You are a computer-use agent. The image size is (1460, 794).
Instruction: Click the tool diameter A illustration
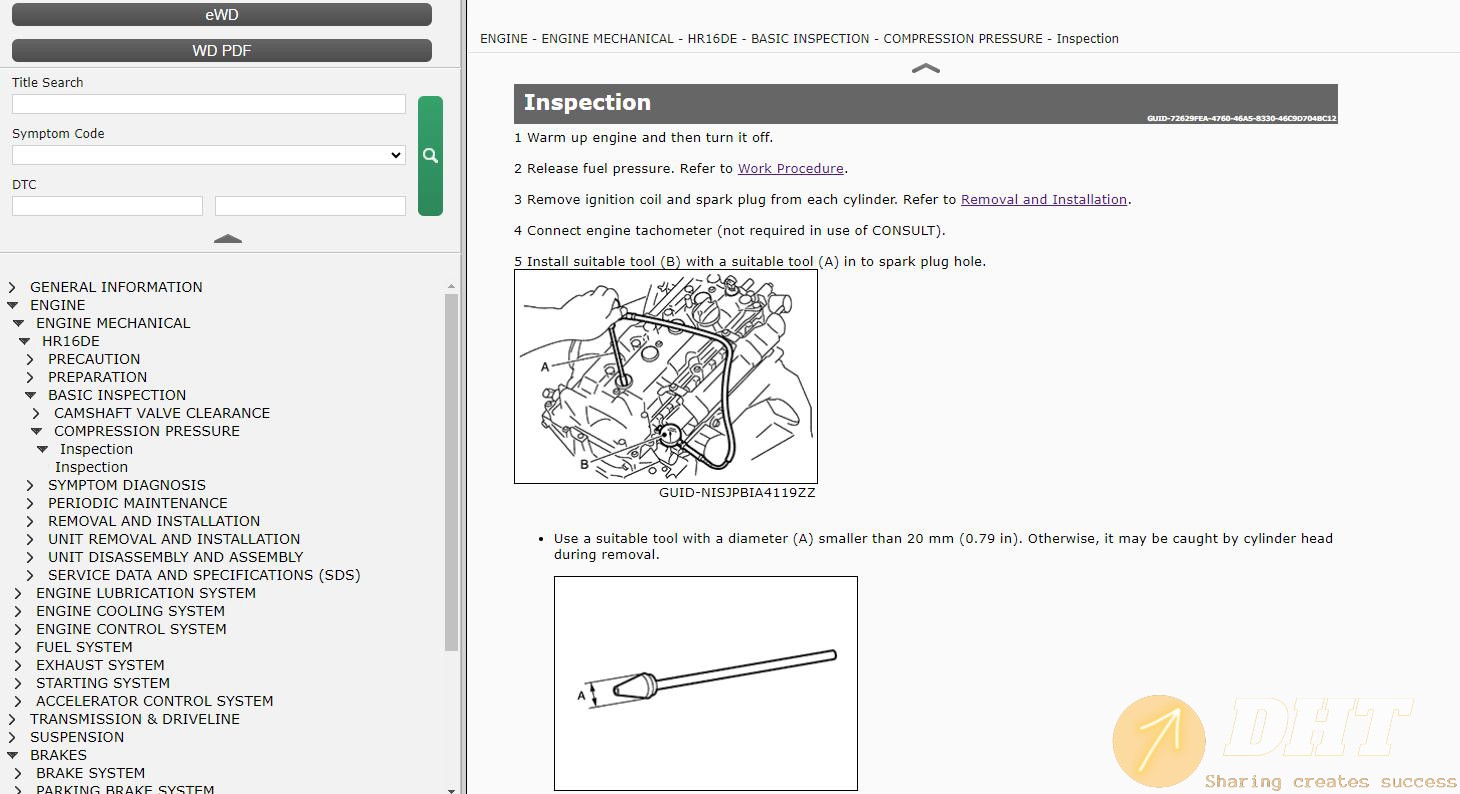[706, 683]
